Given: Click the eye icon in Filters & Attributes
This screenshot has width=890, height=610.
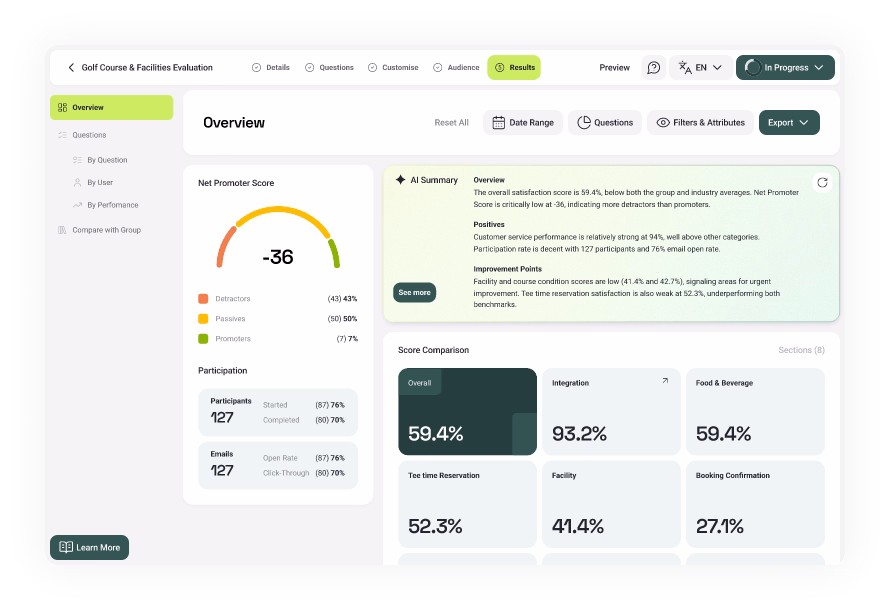Looking at the screenshot, I should coord(663,123).
